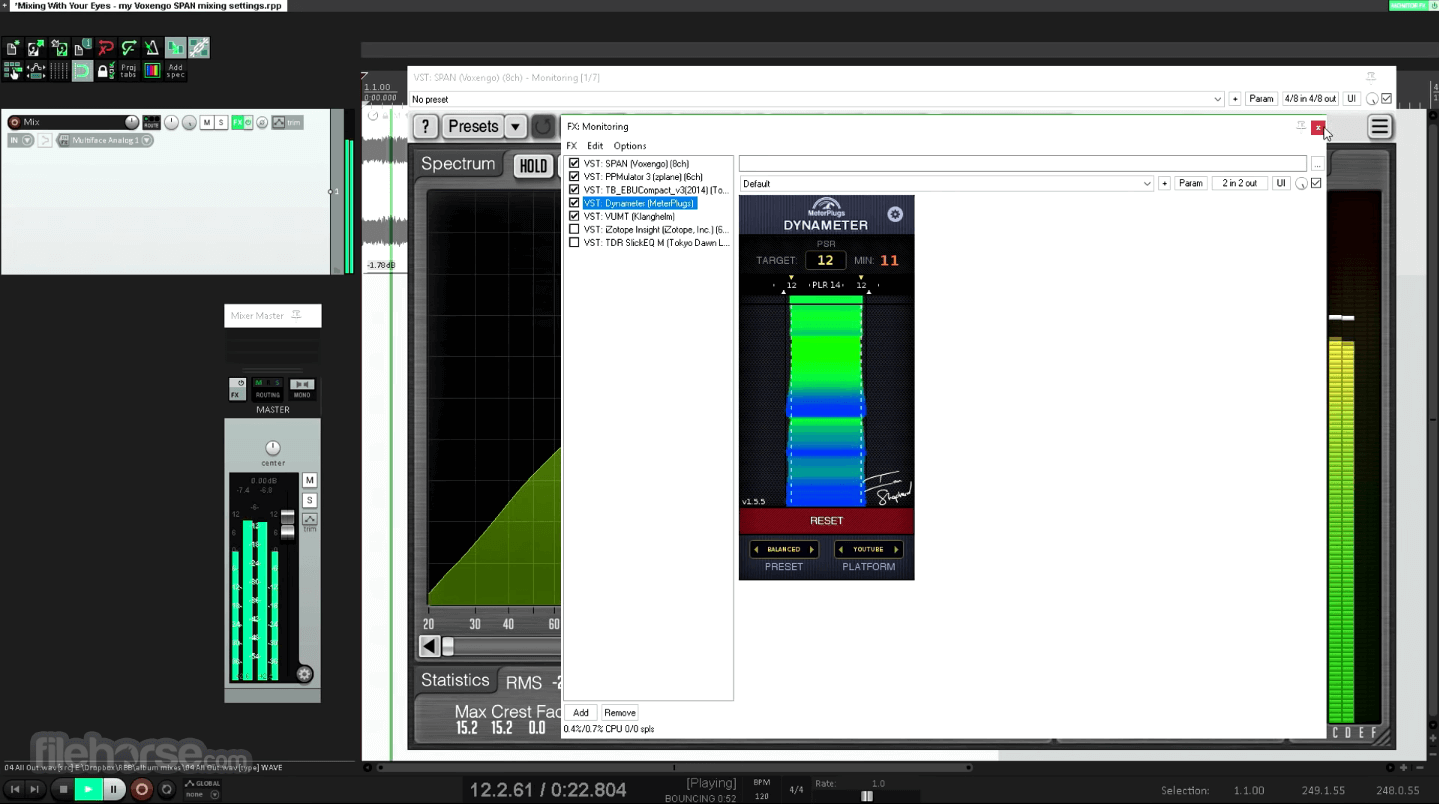
Task: Mute the Master track in mixer
Action: point(310,480)
